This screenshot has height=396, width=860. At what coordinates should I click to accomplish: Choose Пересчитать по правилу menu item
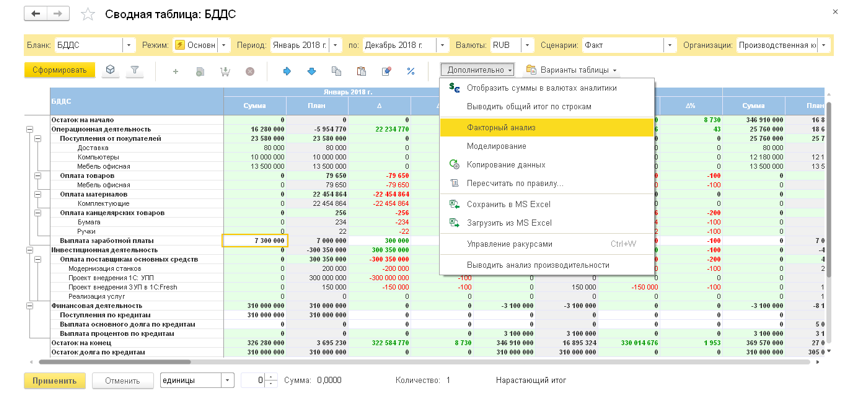(547, 183)
